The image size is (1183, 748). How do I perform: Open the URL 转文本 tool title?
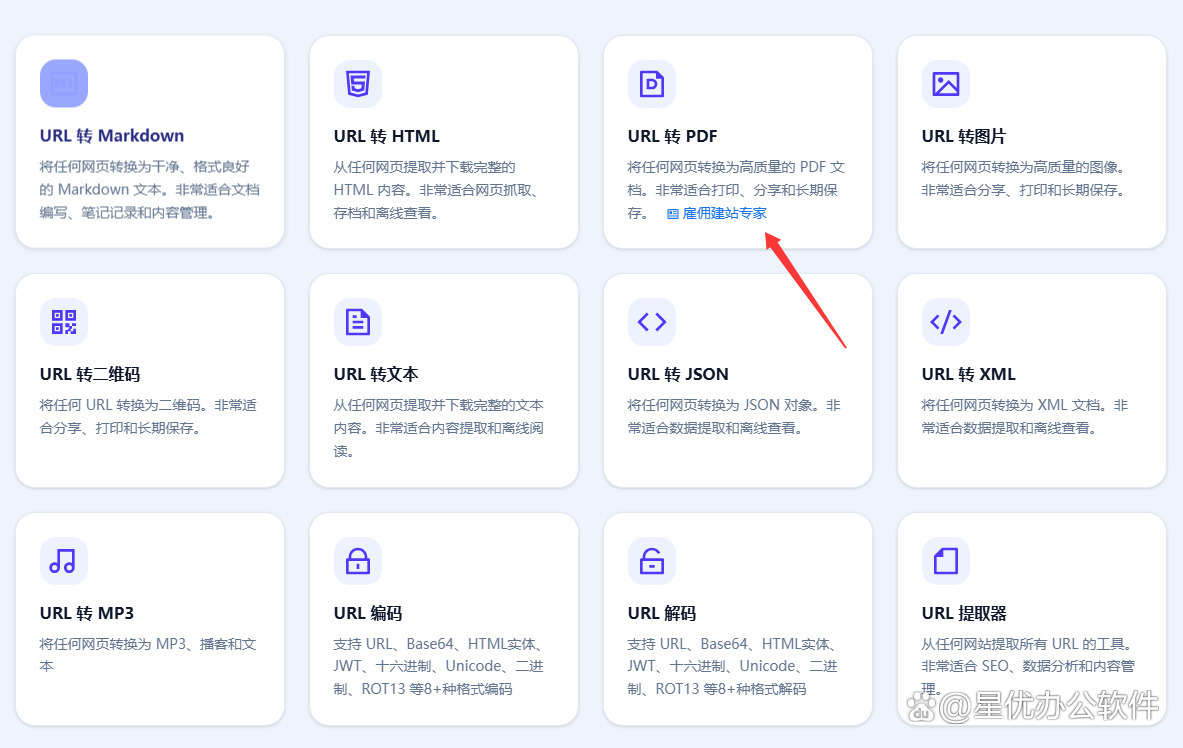pos(376,374)
